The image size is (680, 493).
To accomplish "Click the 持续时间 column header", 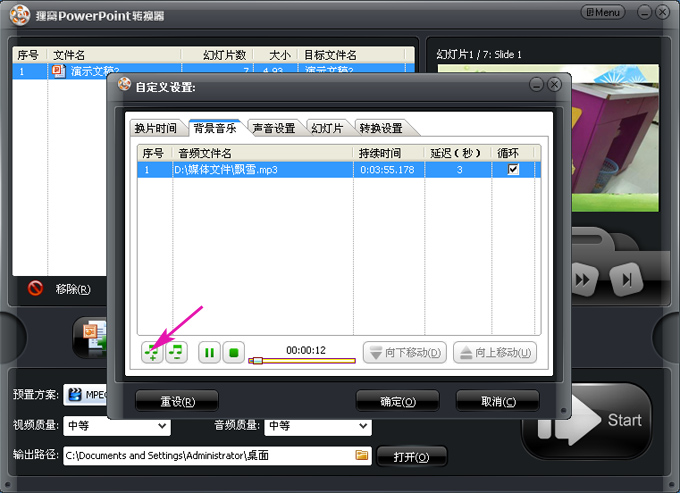I will (x=389, y=153).
